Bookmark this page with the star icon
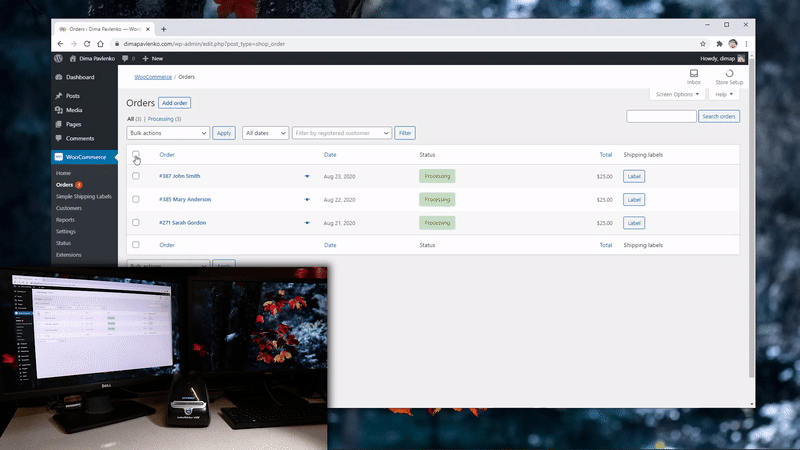 (703, 44)
